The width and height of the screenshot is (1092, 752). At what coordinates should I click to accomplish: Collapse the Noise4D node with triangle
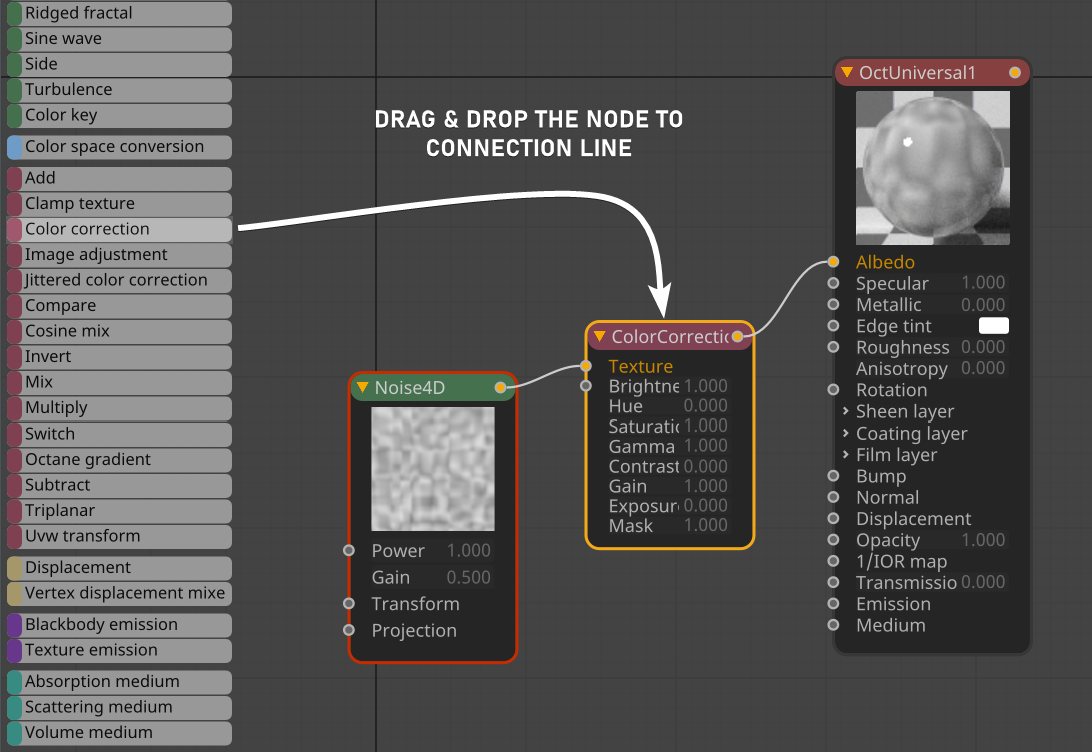363,387
